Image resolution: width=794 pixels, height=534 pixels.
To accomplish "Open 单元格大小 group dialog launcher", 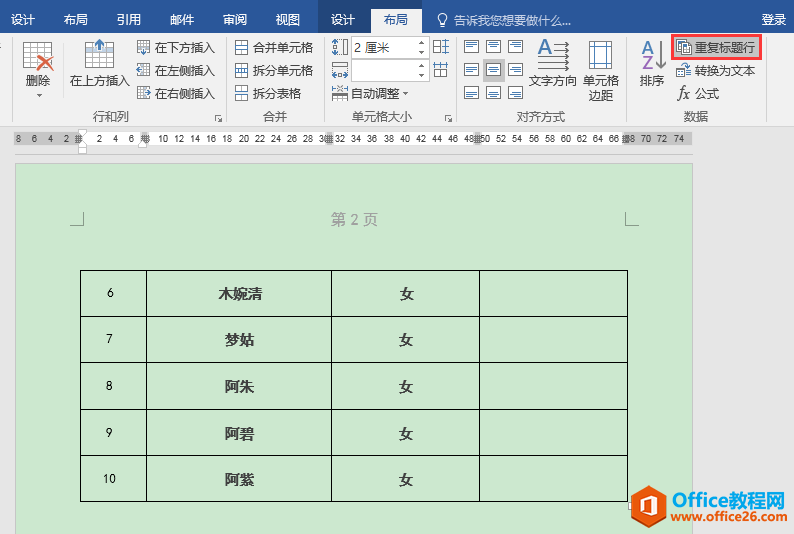I will click(448, 118).
